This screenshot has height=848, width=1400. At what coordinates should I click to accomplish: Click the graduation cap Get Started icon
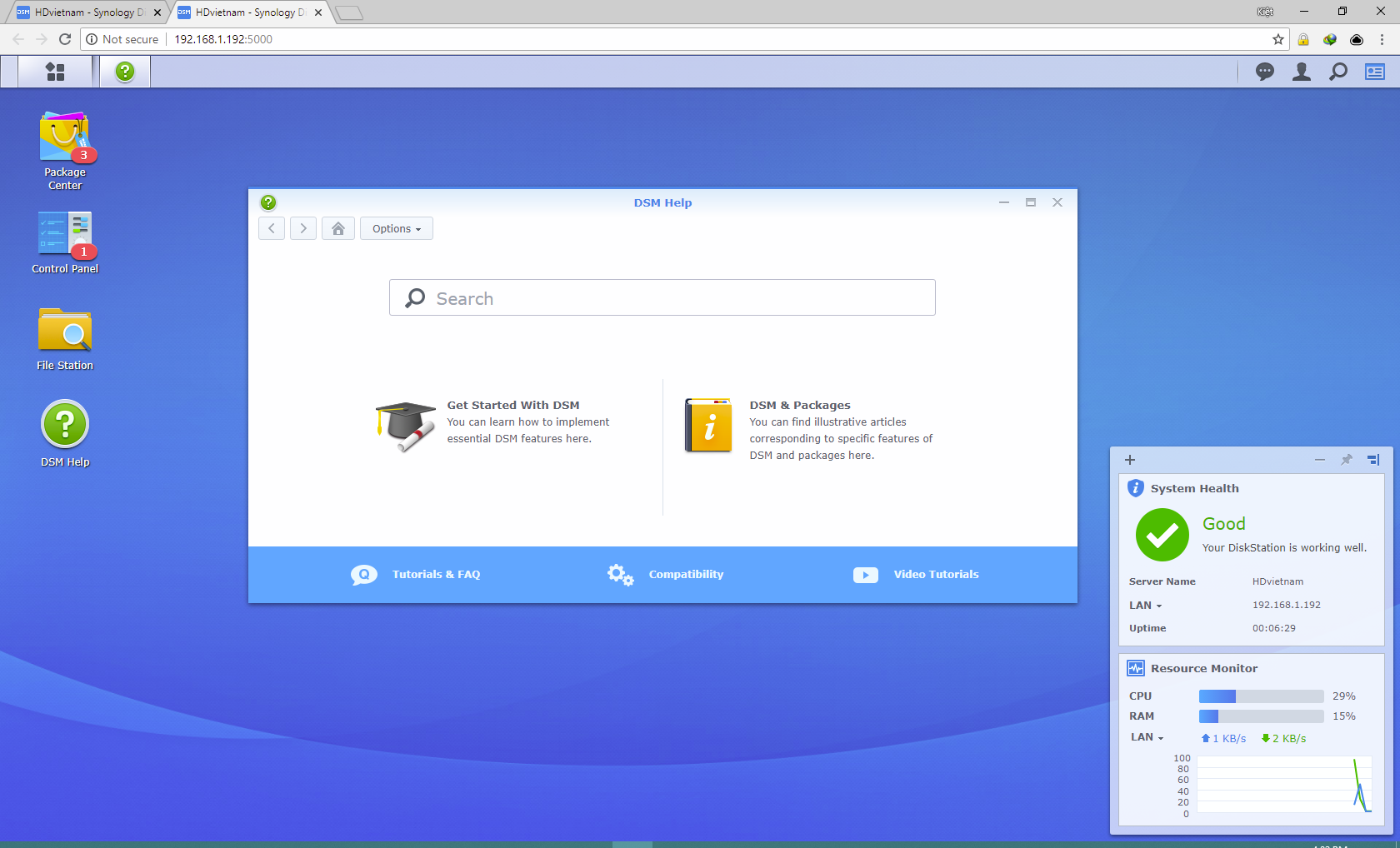click(x=406, y=426)
